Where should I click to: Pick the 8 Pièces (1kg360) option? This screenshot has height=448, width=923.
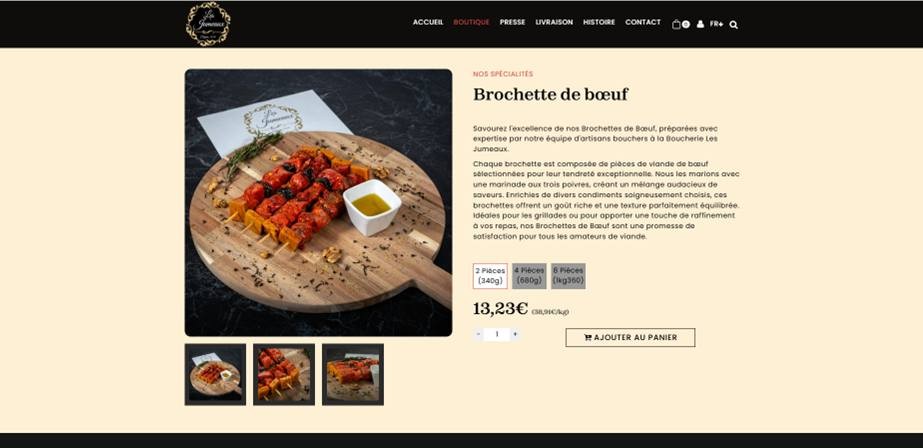coord(568,276)
